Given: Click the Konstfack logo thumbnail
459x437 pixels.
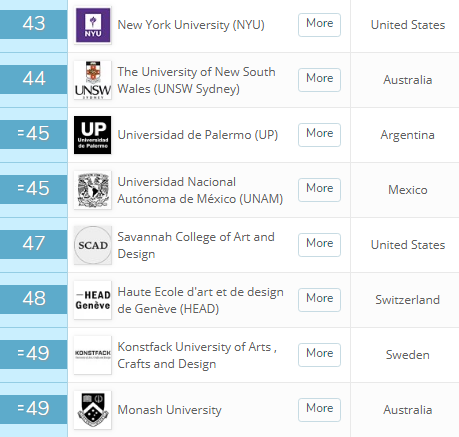Looking at the screenshot, I should click(x=93, y=355).
